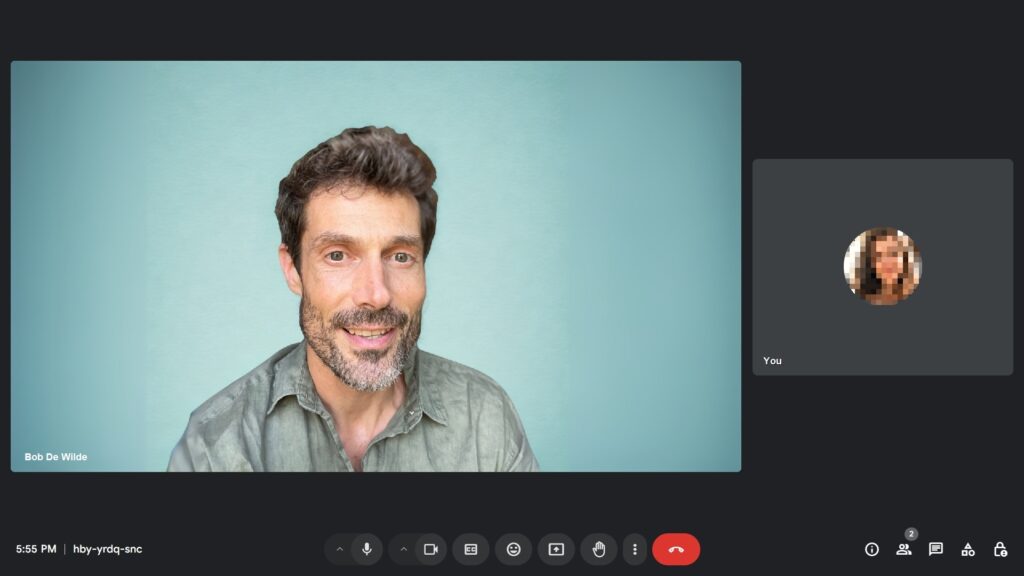Open audio settings chevron next to microphone
1024x576 pixels.
coord(339,549)
